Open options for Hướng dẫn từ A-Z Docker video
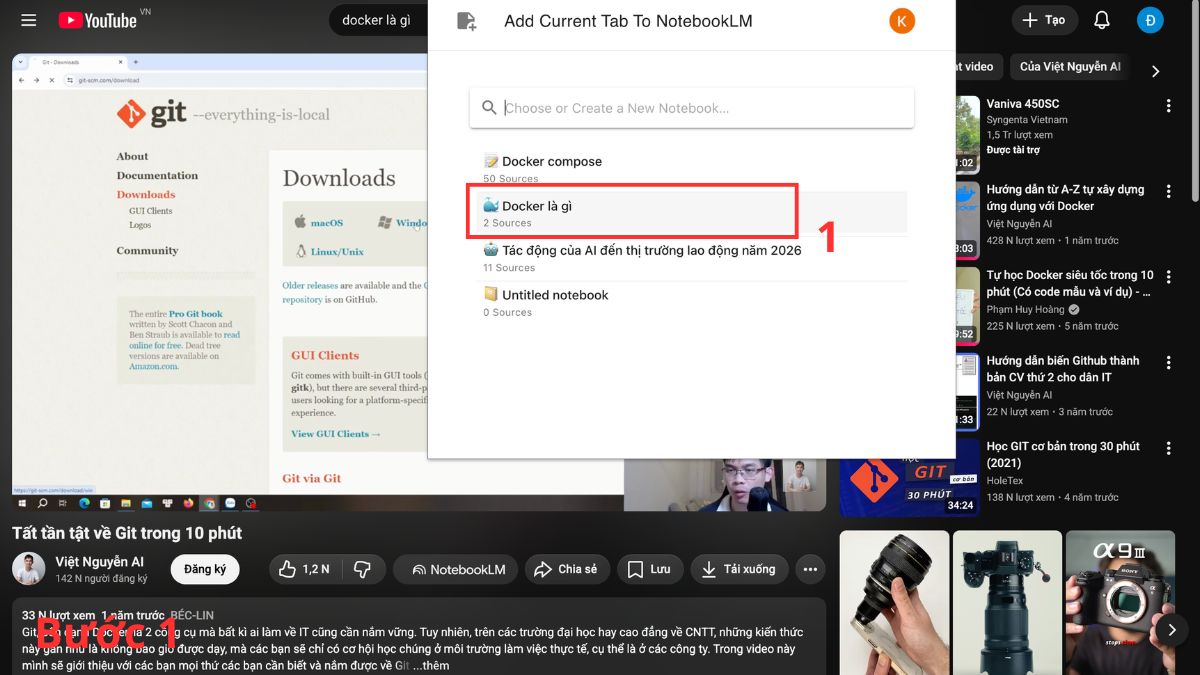Viewport: 1200px width, 675px height. pyautogui.click(x=1168, y=192)
